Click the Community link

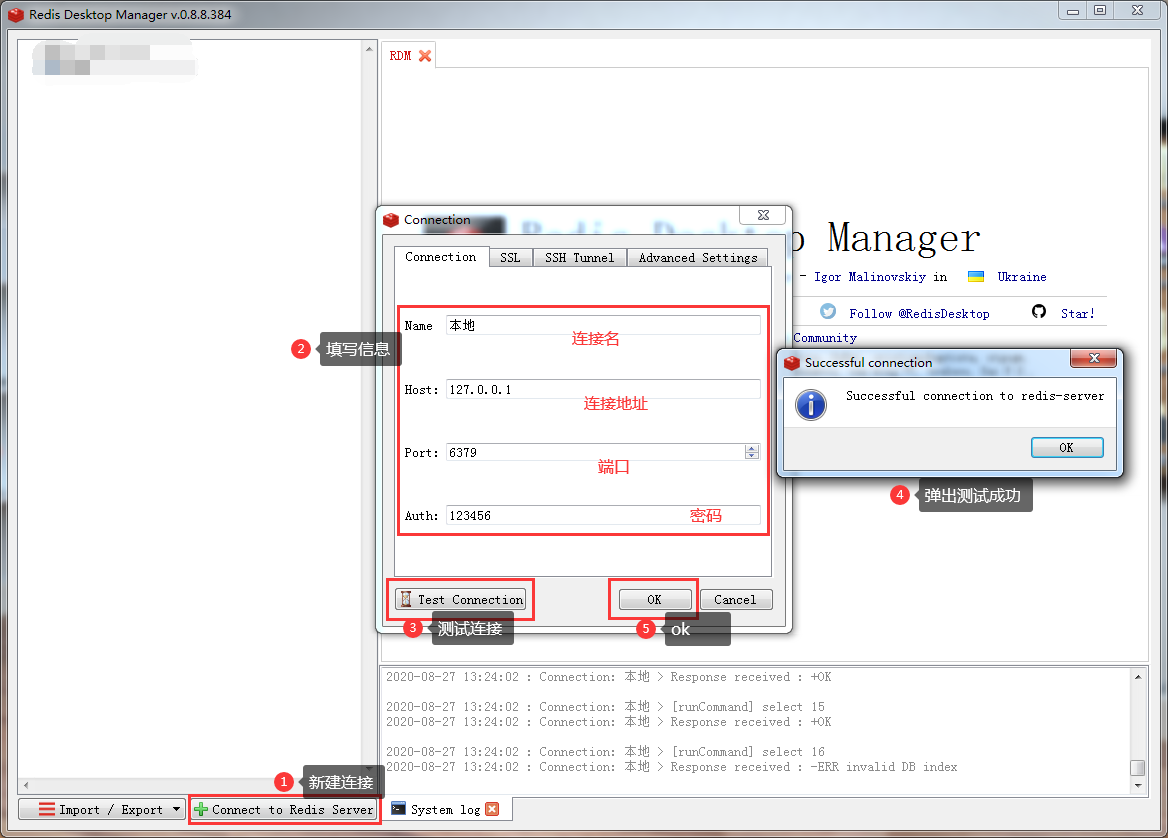pyautogui.click(x=825, y=338)
